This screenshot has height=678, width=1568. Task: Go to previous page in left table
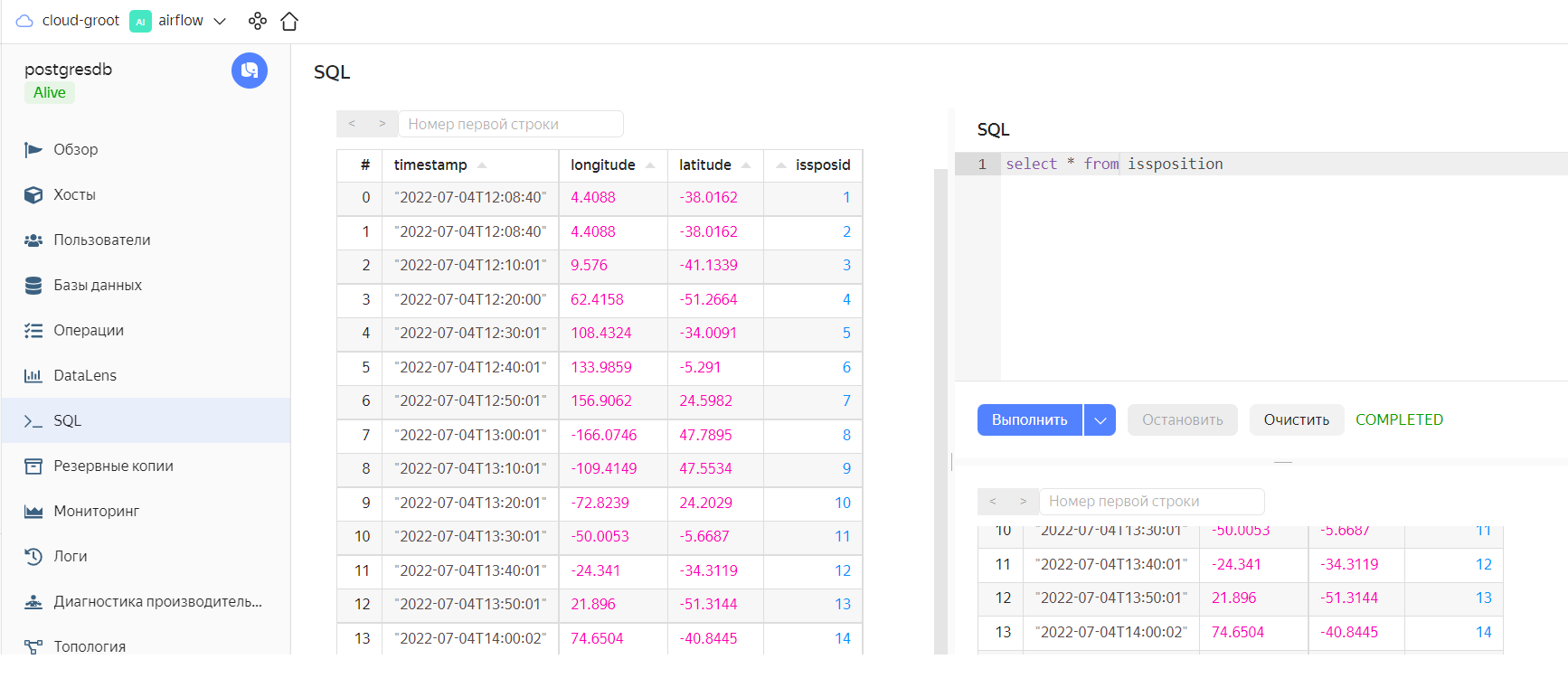[x=352, y=124]
